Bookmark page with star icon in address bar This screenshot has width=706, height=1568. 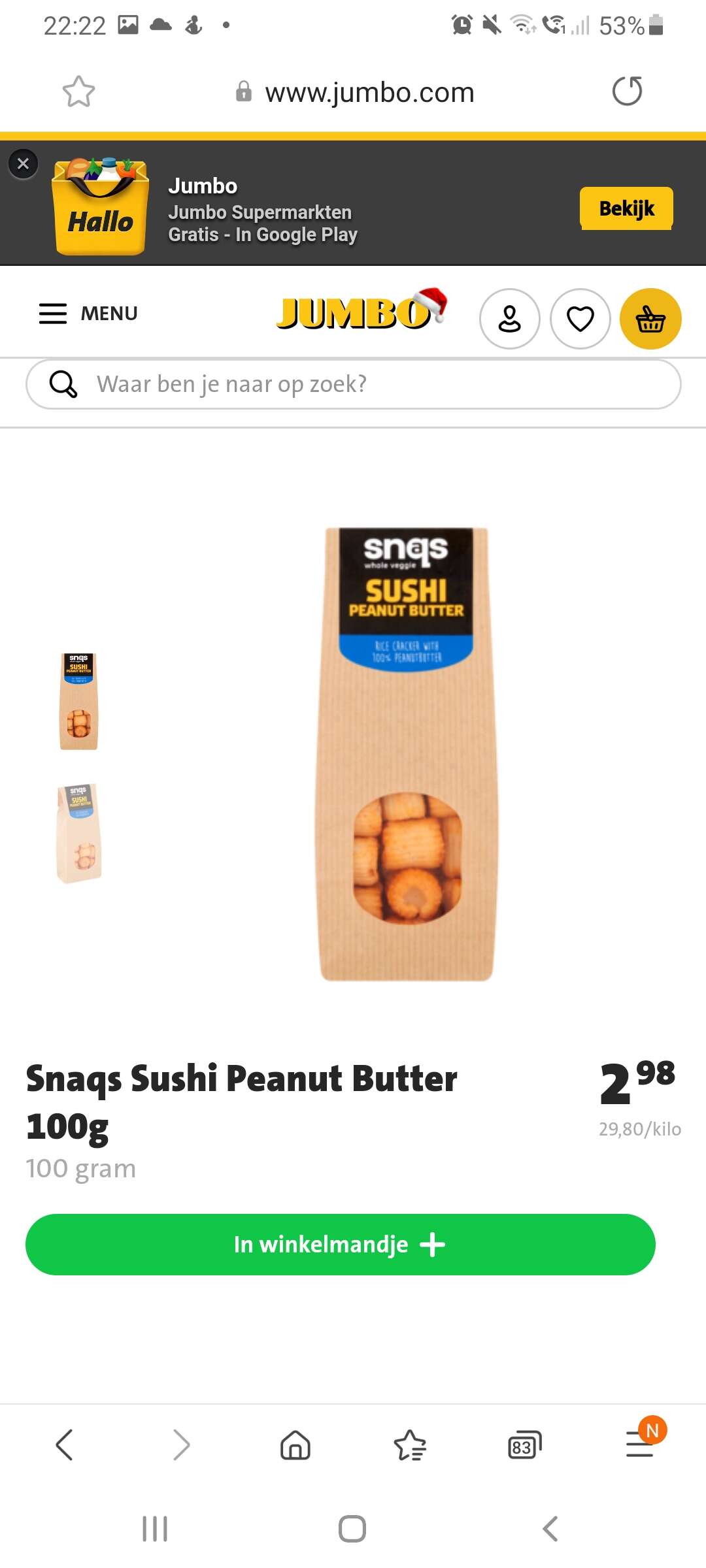78,91
